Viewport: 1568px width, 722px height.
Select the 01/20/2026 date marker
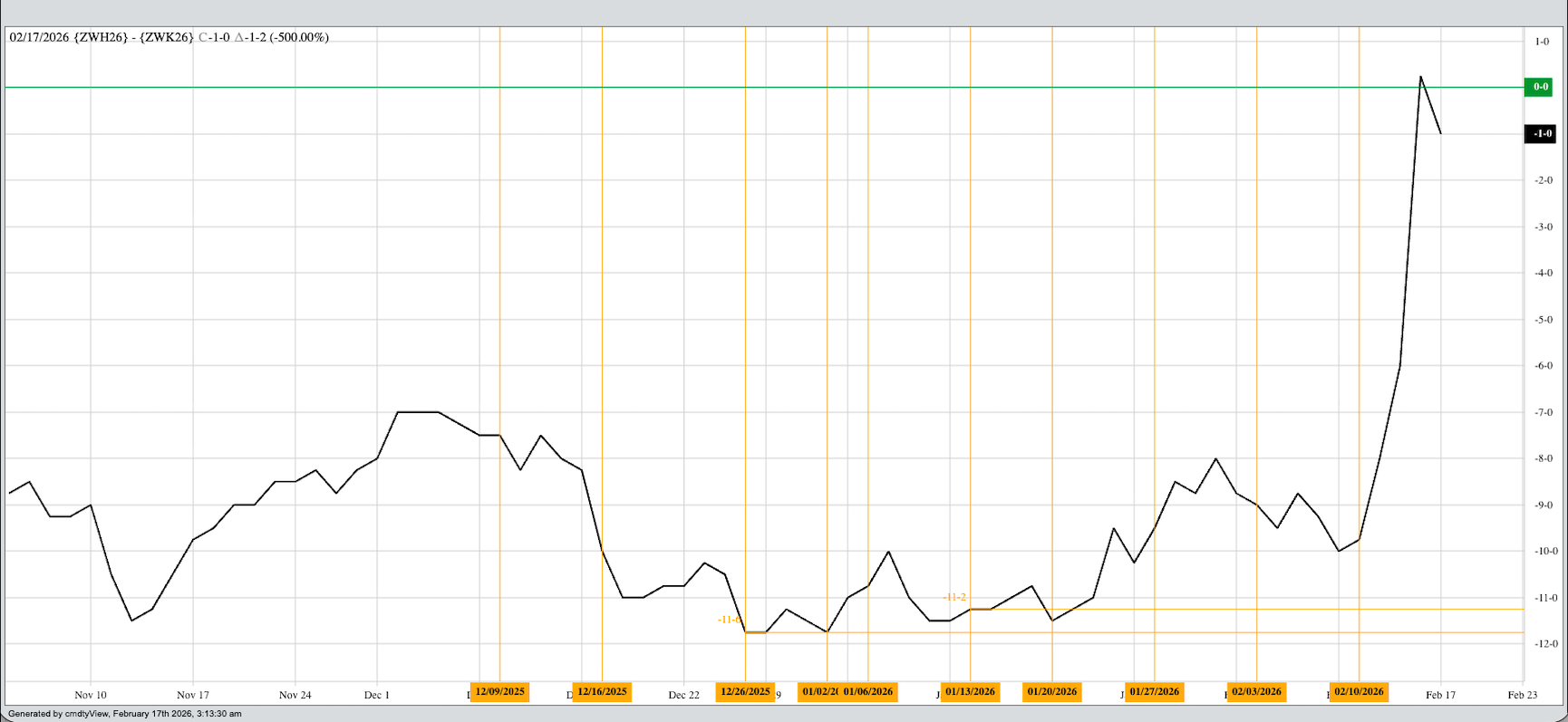[x=1051, y=692]
